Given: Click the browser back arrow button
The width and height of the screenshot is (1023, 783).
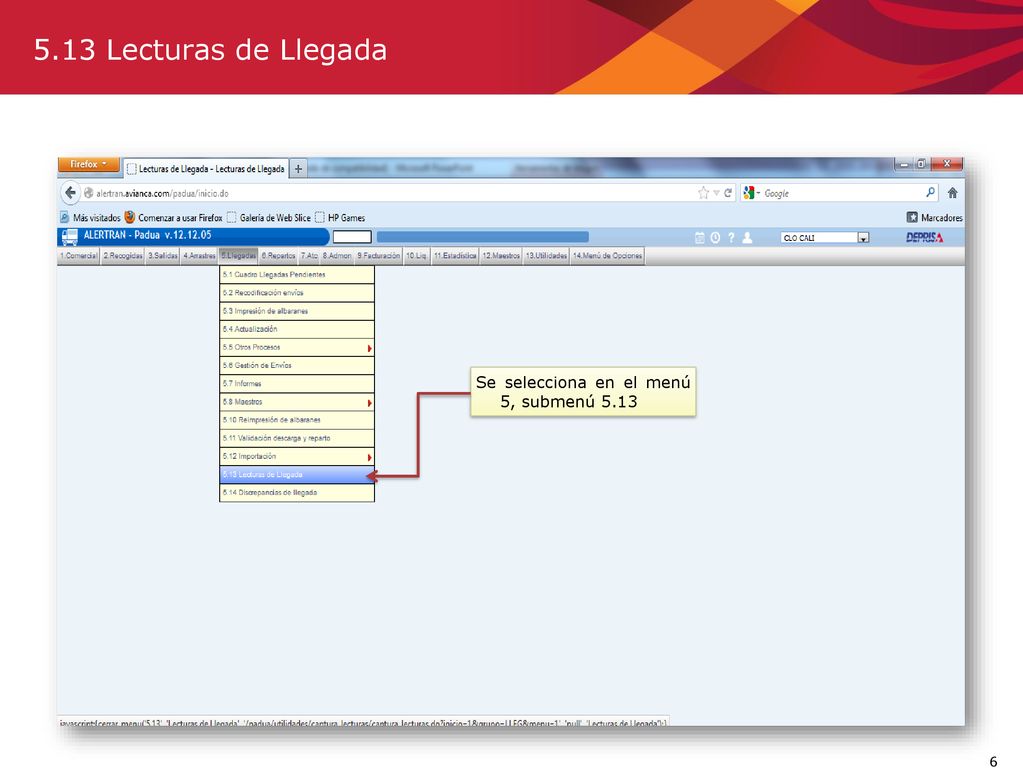Looking at the screenshot, I should [x=70, y=193].
